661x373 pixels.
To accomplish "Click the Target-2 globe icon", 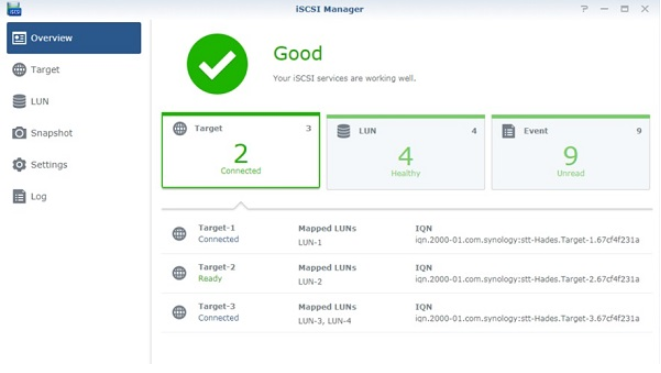I will 179,273.
